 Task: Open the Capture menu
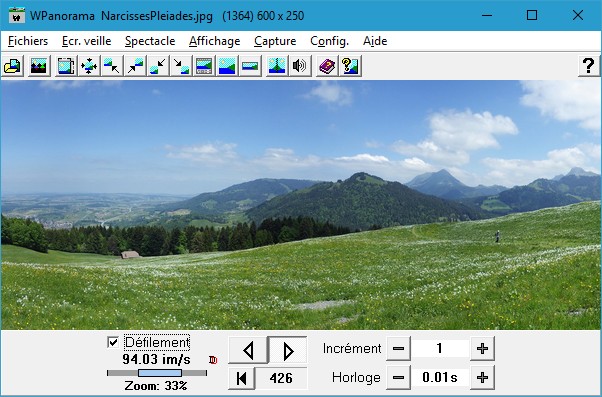tap(275, 41)
